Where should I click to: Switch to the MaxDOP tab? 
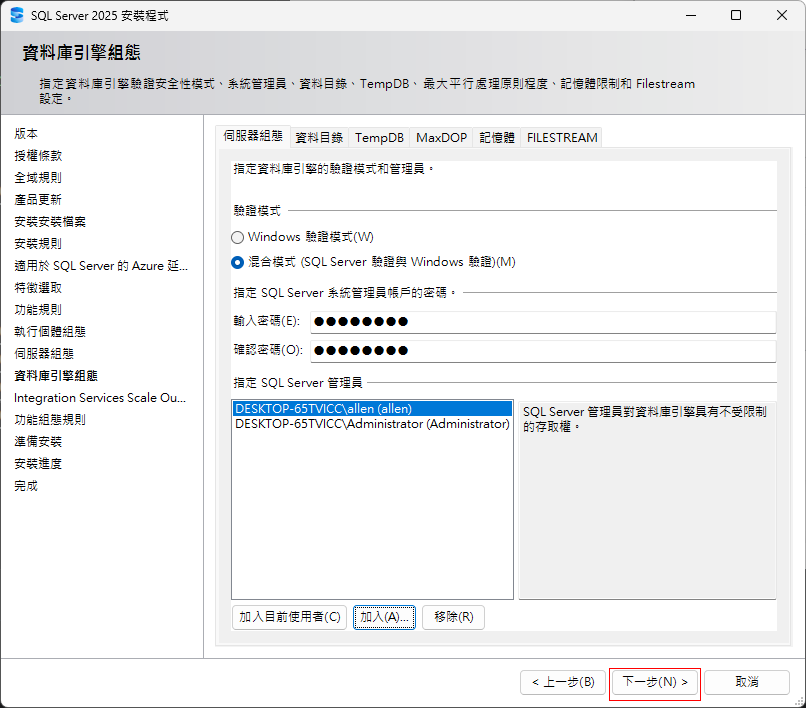click(x=442, y=138)
